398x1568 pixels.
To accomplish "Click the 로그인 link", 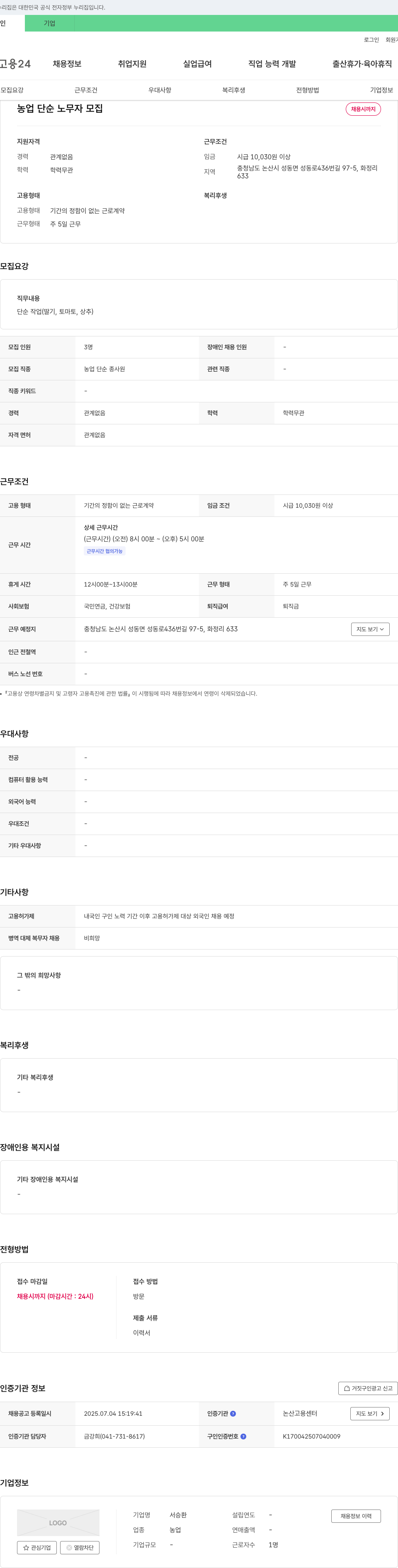I will pyautogui.click(x=371, y=39).
